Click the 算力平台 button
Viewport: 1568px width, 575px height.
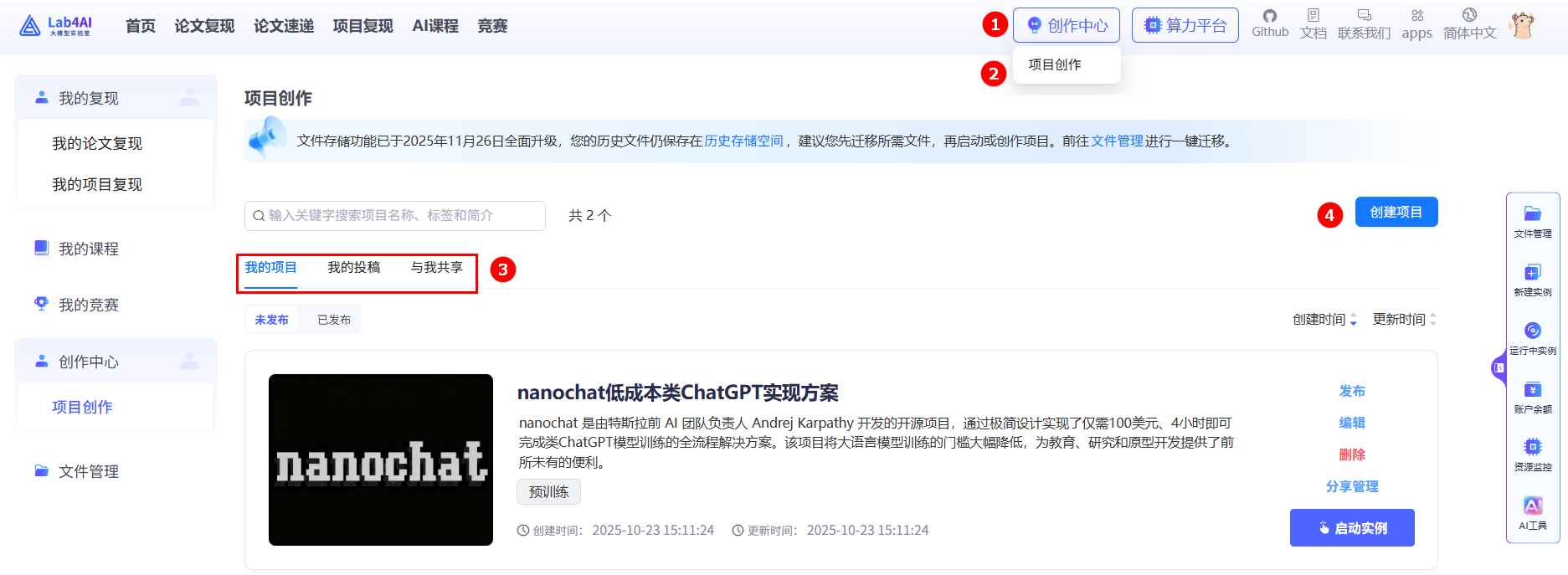point(1185,25)
